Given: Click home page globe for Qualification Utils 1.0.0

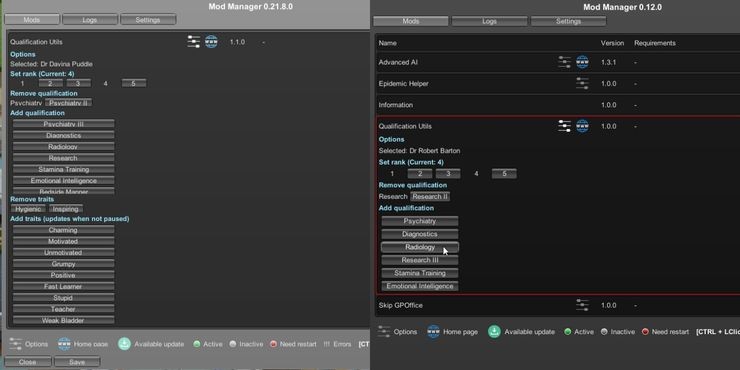Looking at the screenshot, I should pos(582,126).
